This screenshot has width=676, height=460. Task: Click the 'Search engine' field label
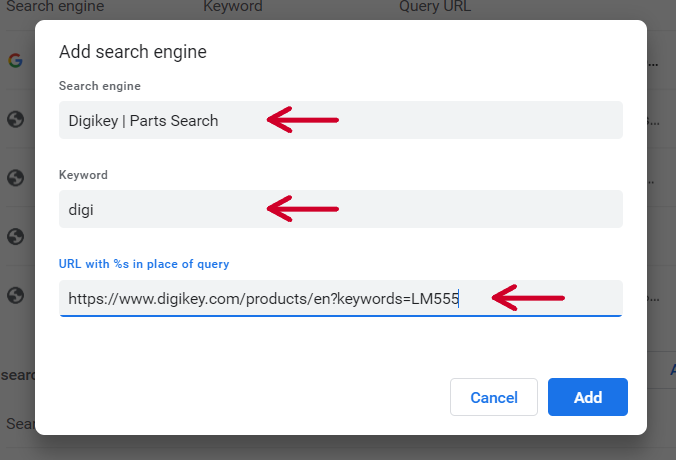(x=100, y=86)
